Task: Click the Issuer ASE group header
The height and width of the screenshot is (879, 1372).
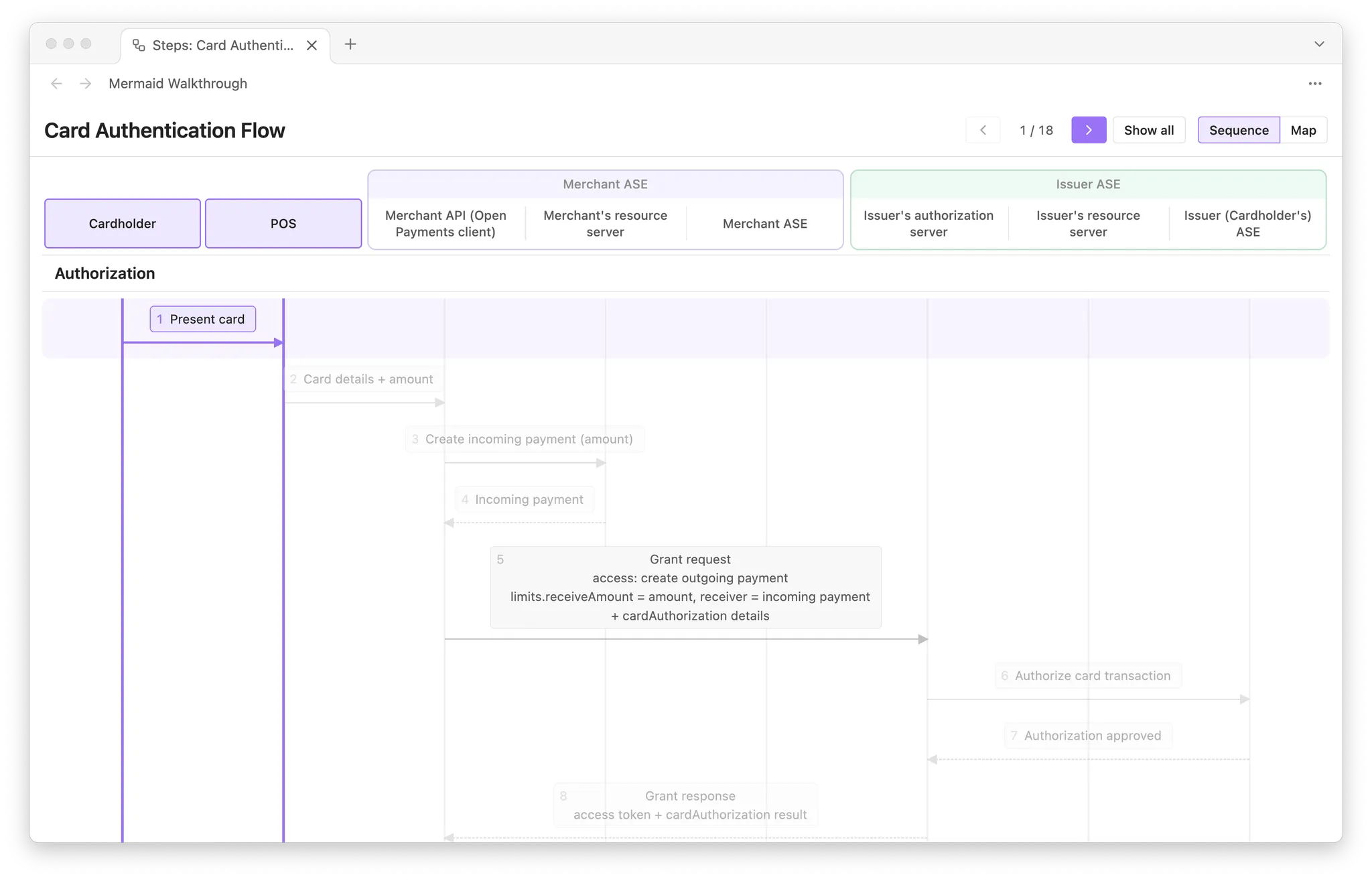Action: (1088, 184)
